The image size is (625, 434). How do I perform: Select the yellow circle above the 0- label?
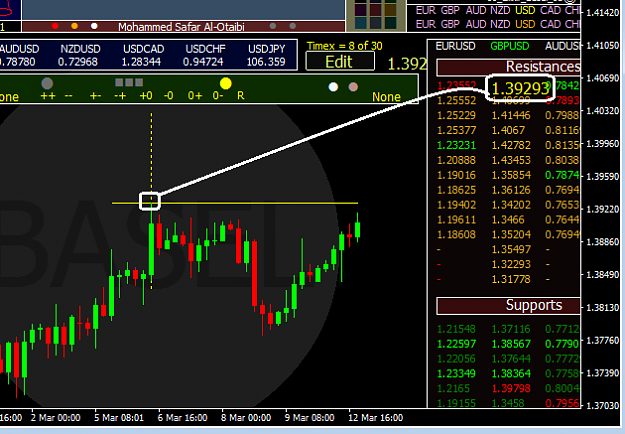226,83
